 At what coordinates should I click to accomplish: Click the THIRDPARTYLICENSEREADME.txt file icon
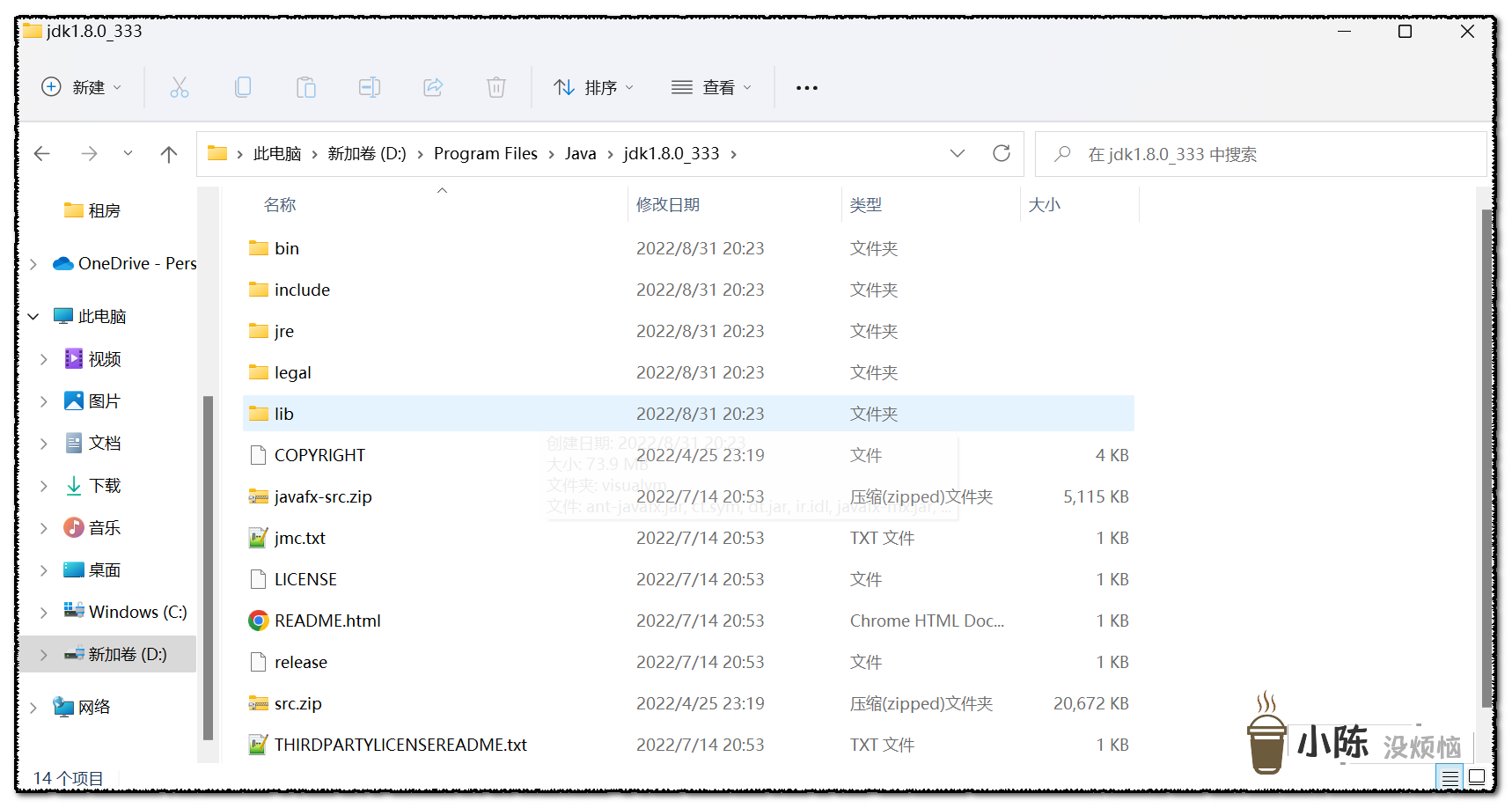point(258,745)
